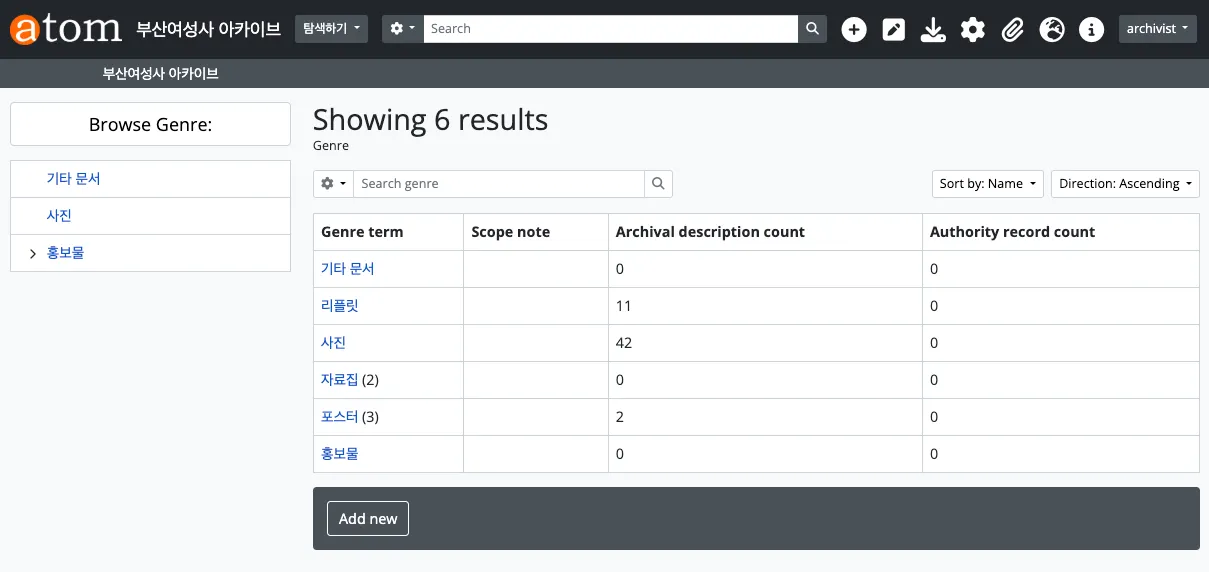The image size is (1209, 572).
Task: Click the Add new button
Action: 368,519
